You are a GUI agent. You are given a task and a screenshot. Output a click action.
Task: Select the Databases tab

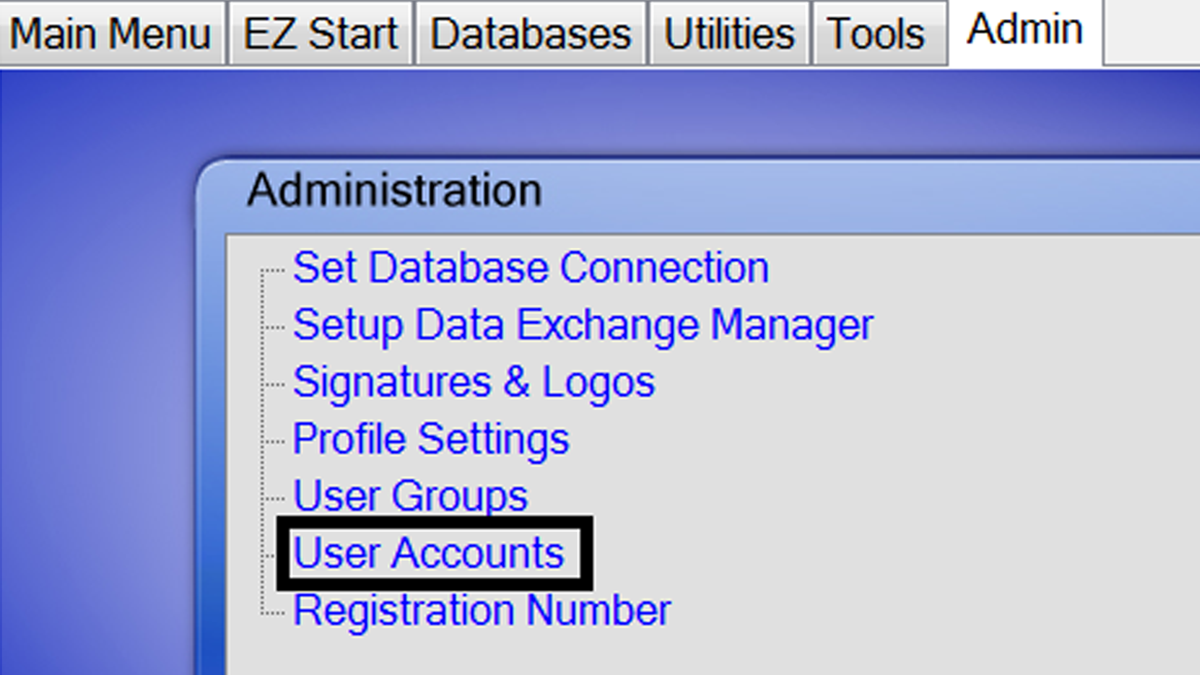pyautogui.click(x=529, y=32)
